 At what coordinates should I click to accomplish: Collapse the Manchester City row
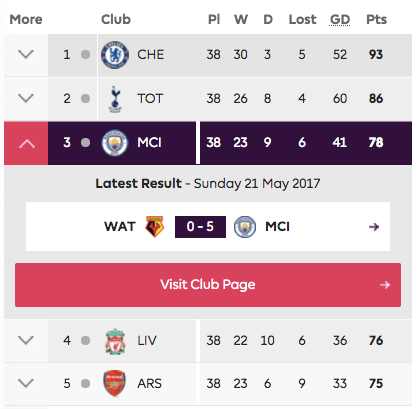26,143
